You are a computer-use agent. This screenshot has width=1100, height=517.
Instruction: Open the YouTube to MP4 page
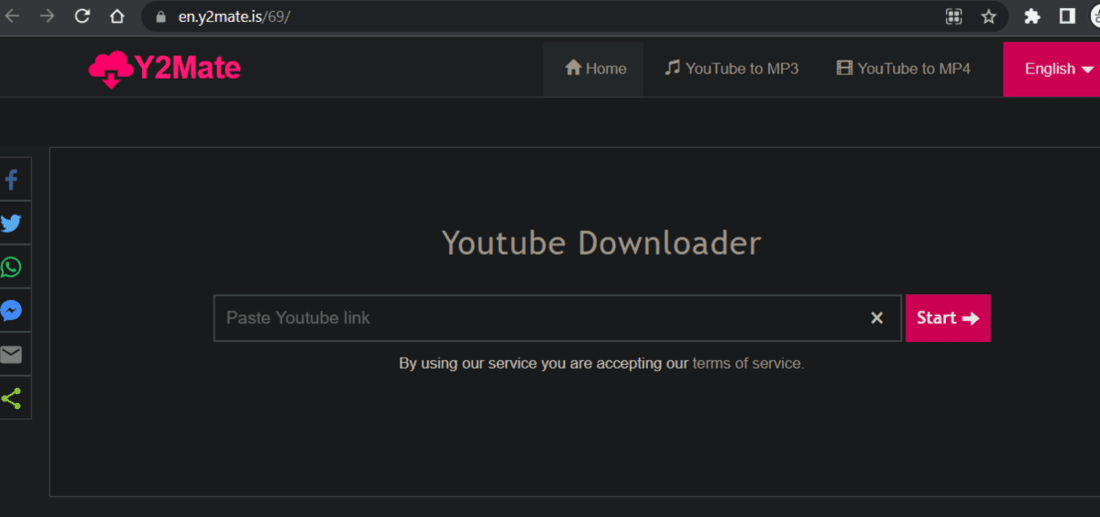[904, 69]
